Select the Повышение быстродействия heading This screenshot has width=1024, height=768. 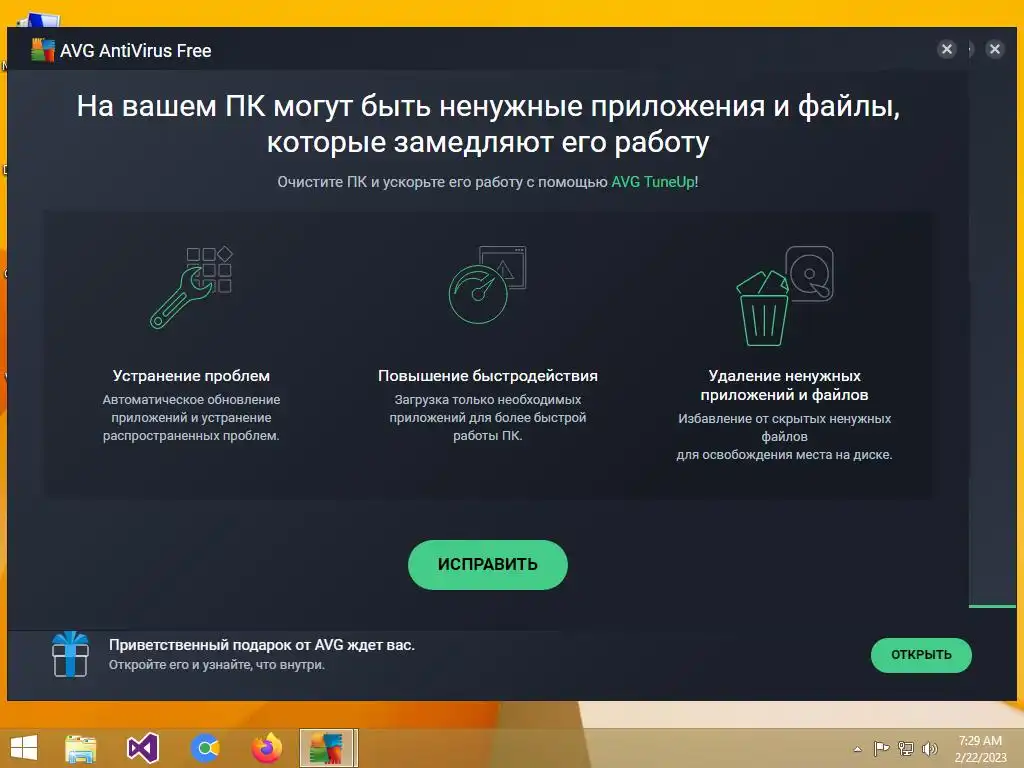point(487,376)
